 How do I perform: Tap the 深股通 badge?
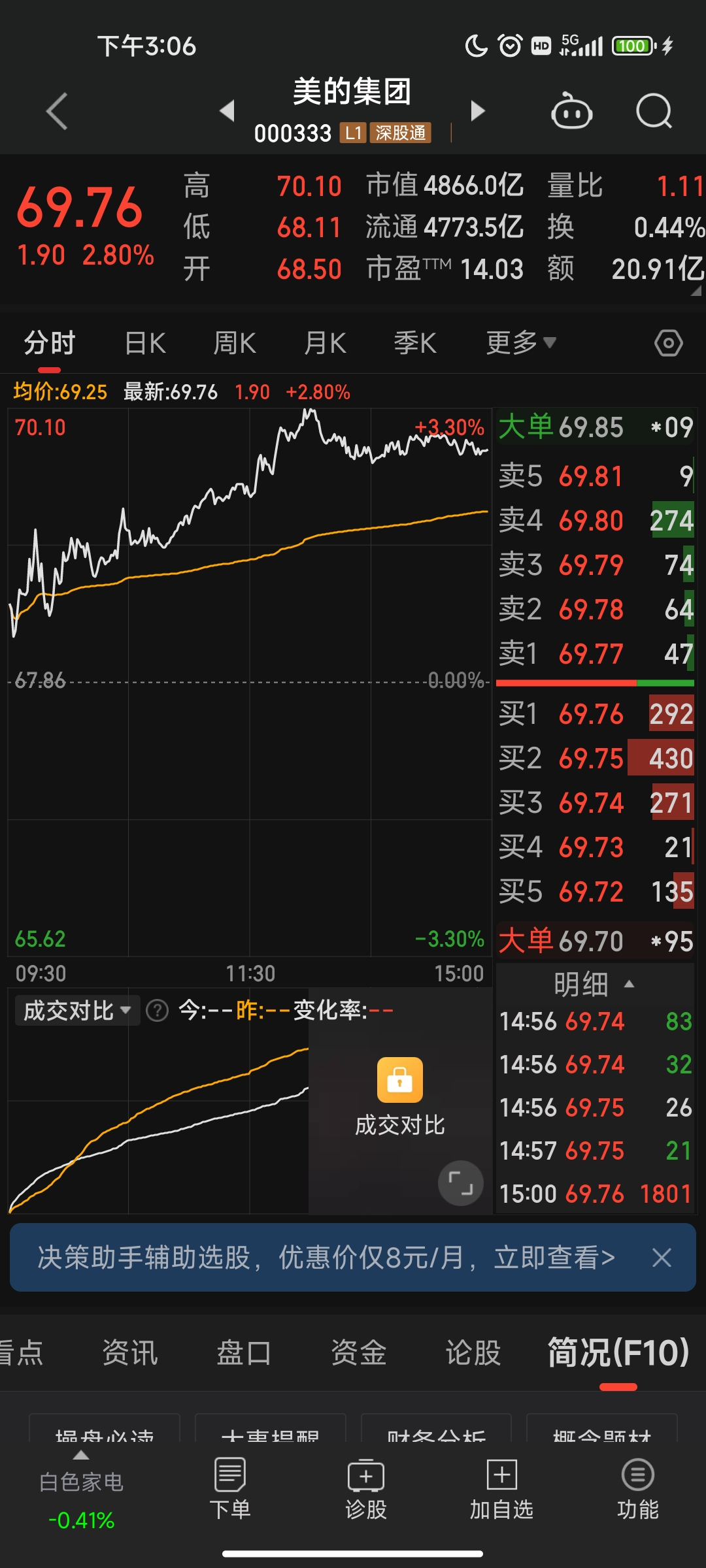click(401, 133)
